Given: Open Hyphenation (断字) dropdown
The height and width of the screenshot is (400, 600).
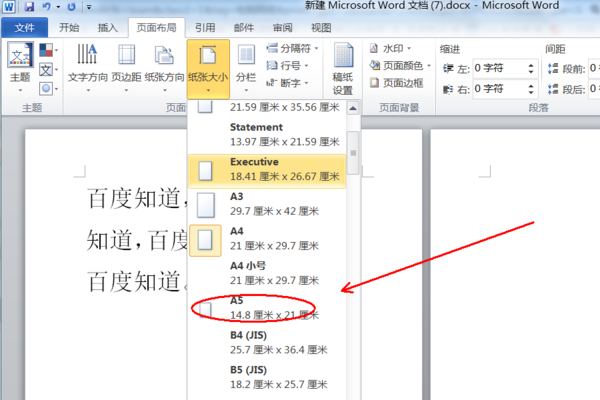Looking at the screenshot, I should pyautogui.click(x=288, y=83).
